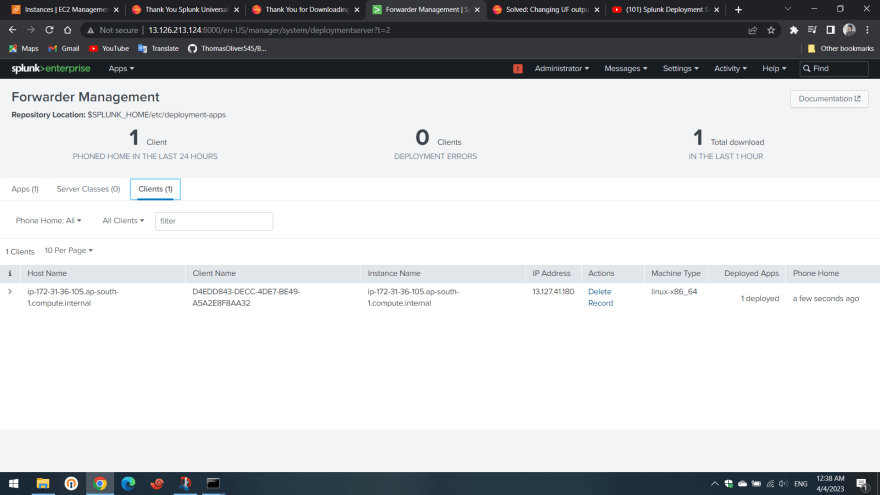880x495 pixels.
Task: Switch to the Apps (1) tab
Action: click(x=25, y=189)
